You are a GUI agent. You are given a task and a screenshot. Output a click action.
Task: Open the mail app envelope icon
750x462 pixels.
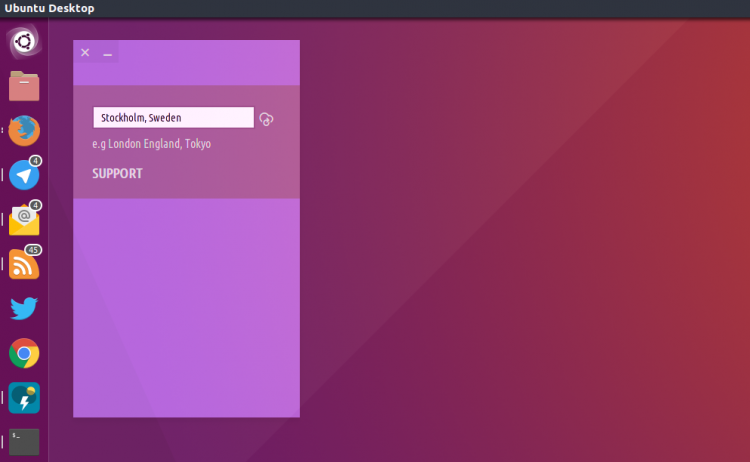click(24, 219)
